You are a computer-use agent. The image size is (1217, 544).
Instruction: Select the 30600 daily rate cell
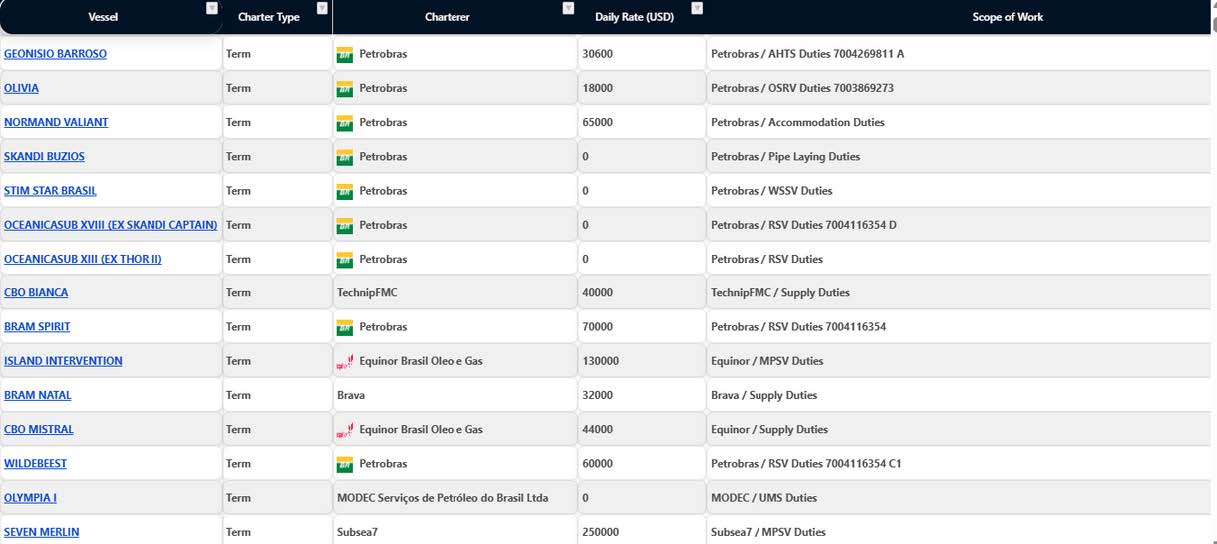[642, 54]
